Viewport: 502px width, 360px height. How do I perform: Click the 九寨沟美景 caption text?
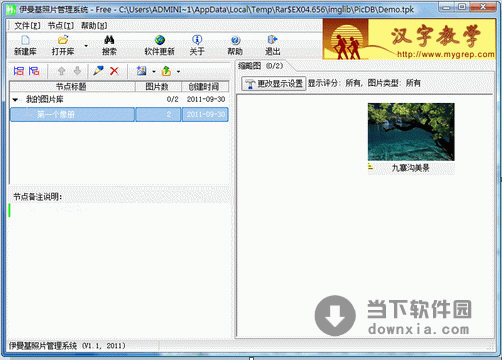411,168
